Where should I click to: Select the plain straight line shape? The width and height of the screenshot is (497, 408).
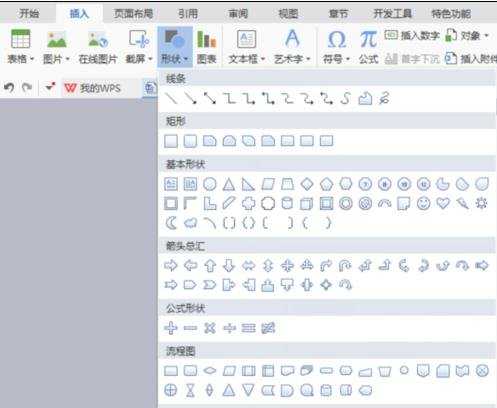[x=171, y=98]
